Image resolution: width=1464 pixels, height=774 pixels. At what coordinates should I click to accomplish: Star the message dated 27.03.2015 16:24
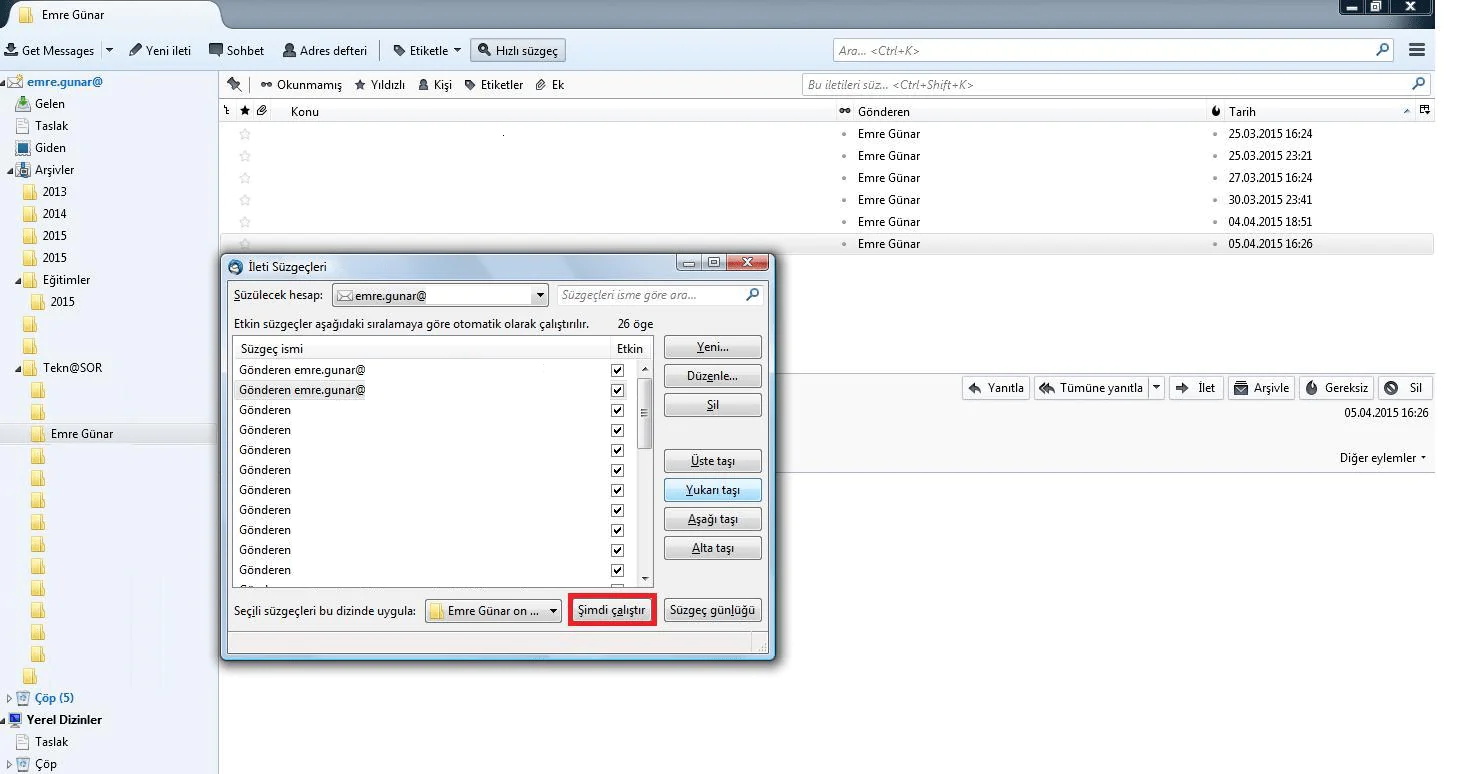(245, 178)
